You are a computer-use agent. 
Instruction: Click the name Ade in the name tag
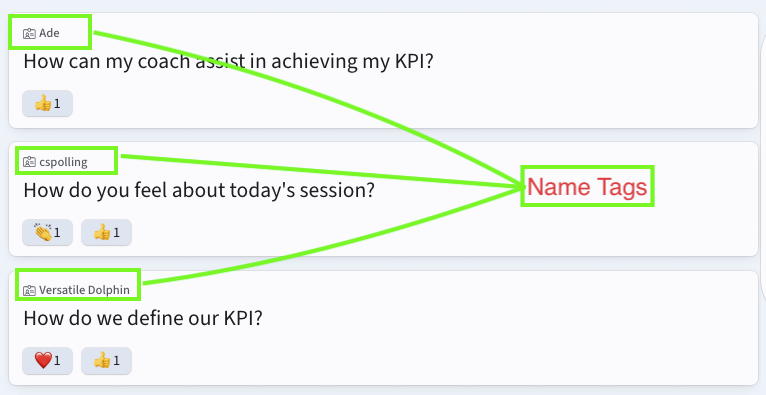tap(49, 33)
